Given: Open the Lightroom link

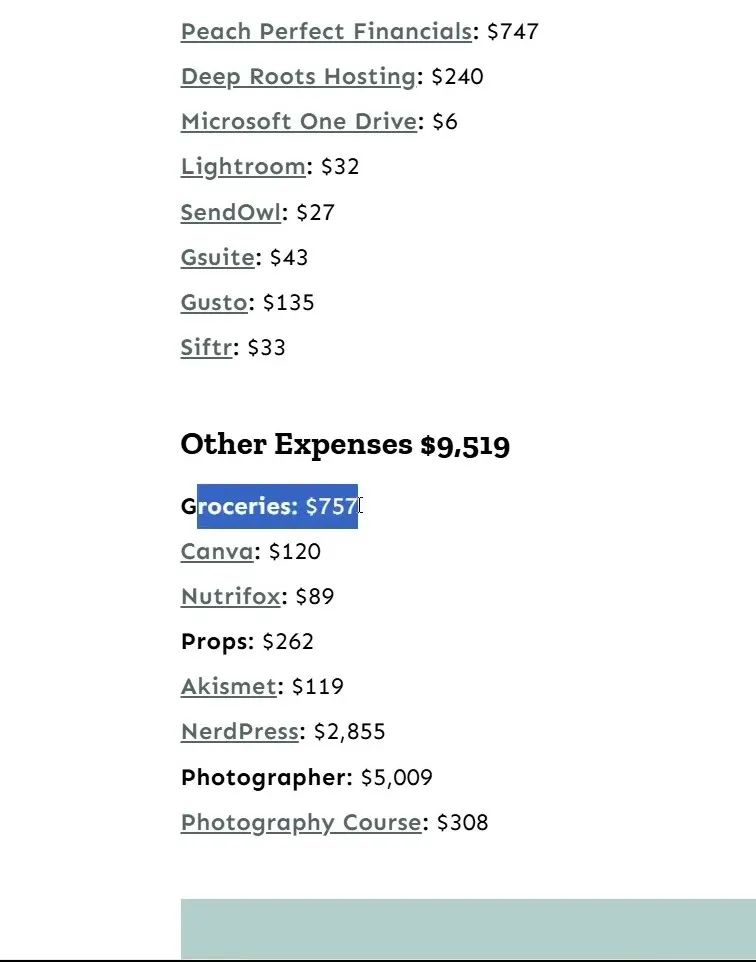Looking at the screenshot, I should (243, 166).
